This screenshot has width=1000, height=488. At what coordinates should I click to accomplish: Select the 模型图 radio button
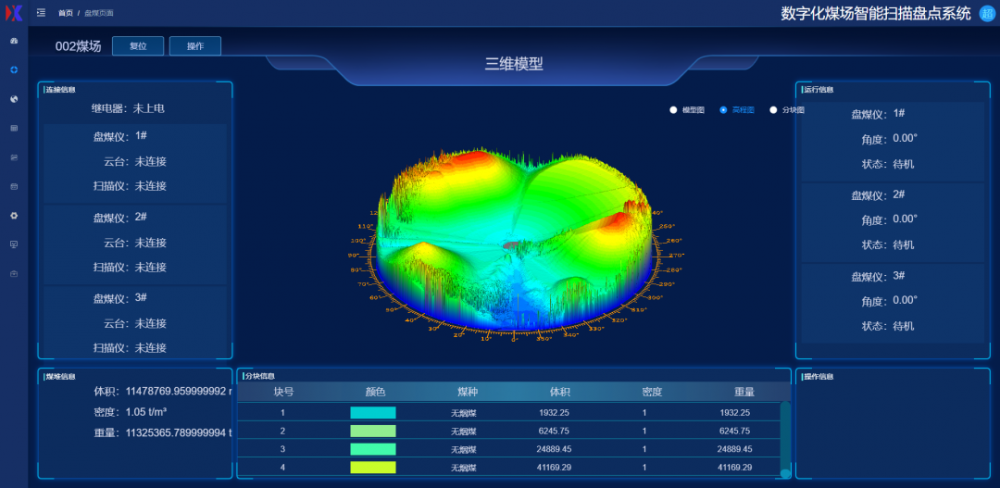point(674,110)
